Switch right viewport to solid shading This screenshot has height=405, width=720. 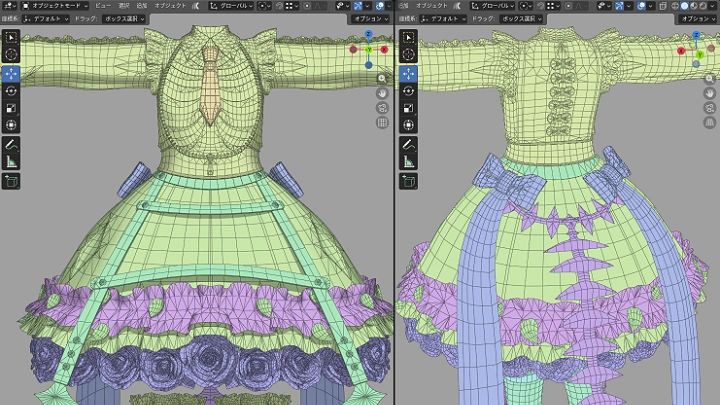[685, 6]
